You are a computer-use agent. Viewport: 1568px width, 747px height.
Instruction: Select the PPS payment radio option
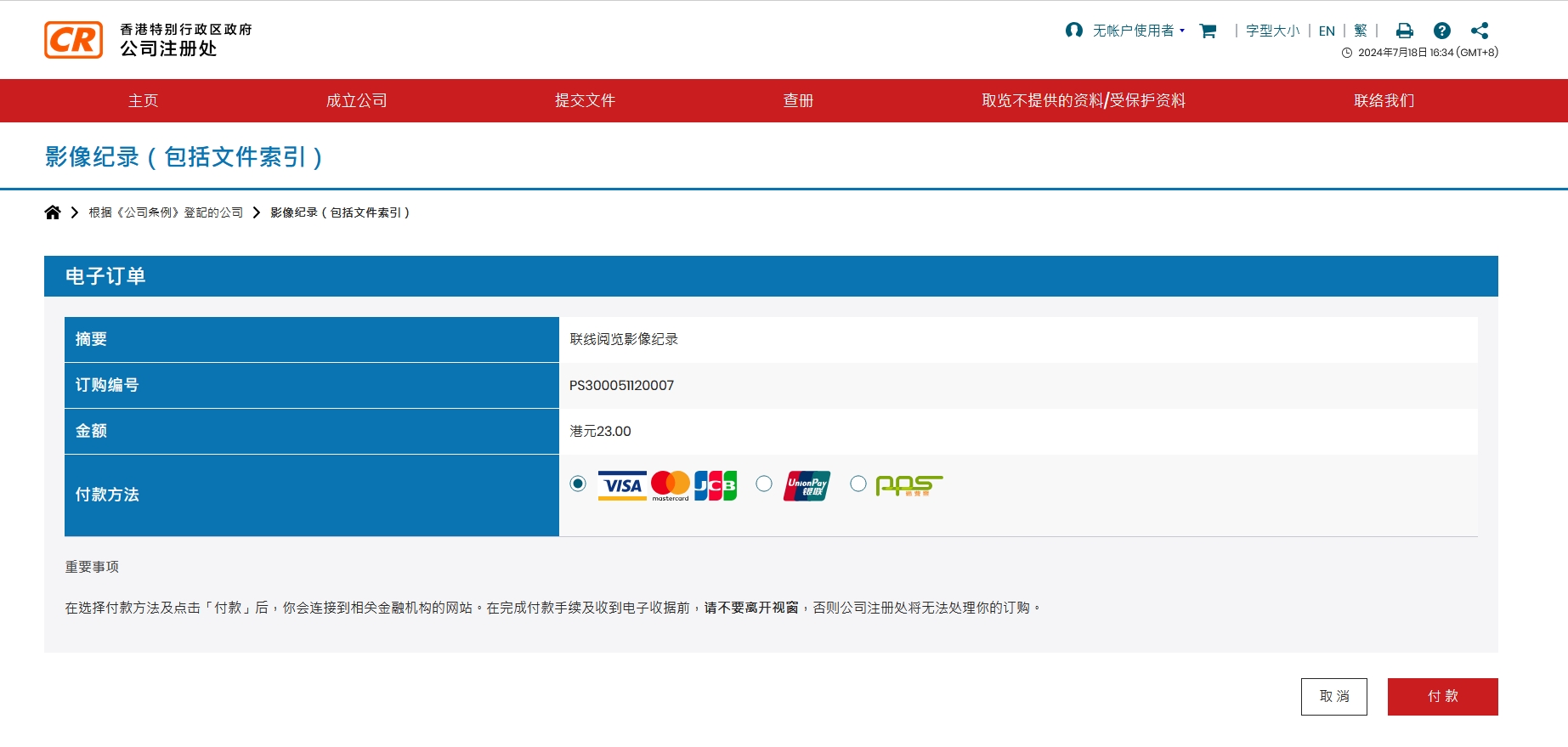click(x=858, y=484)
